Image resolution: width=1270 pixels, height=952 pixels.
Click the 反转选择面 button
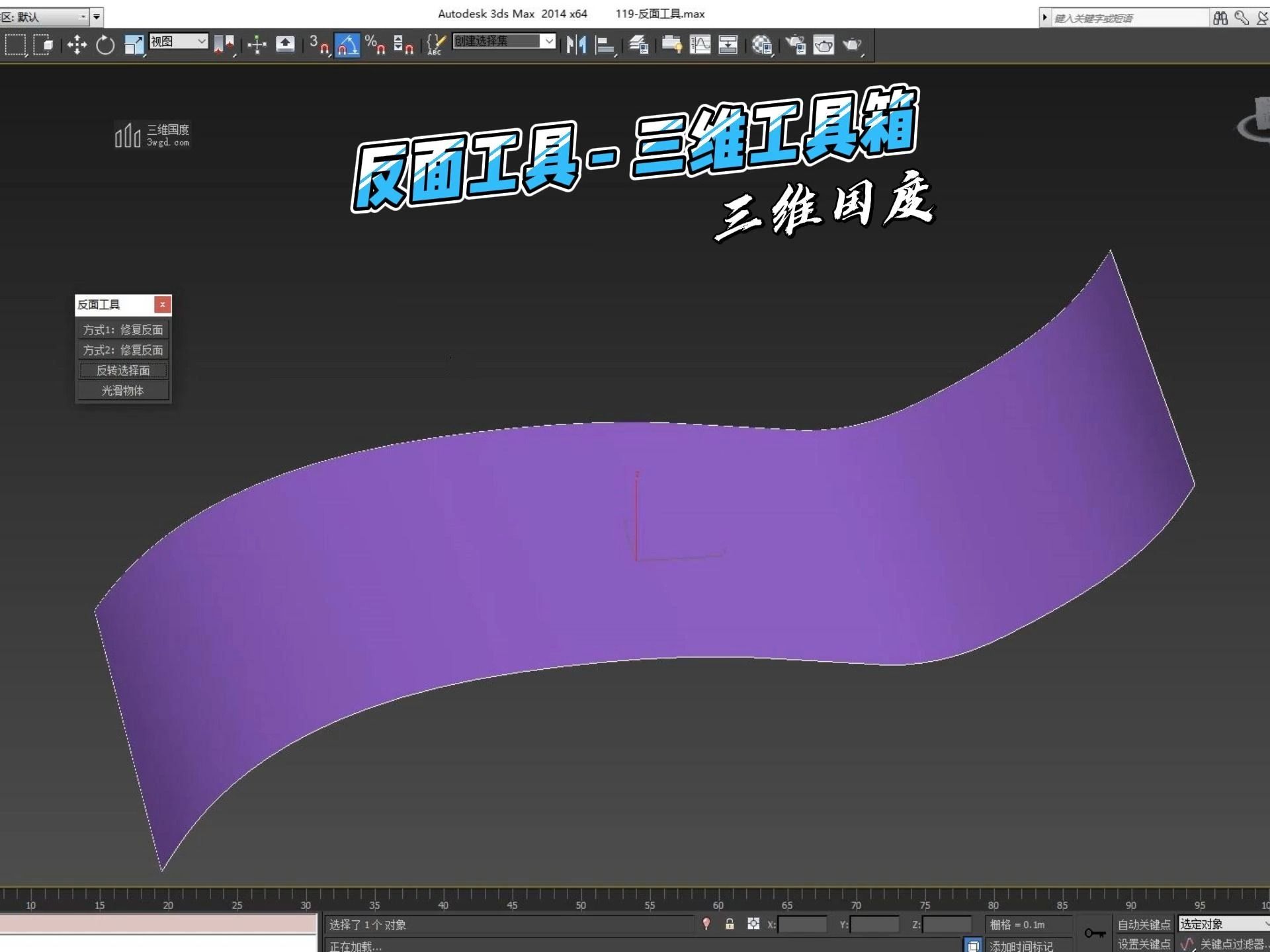click(123, 370)
